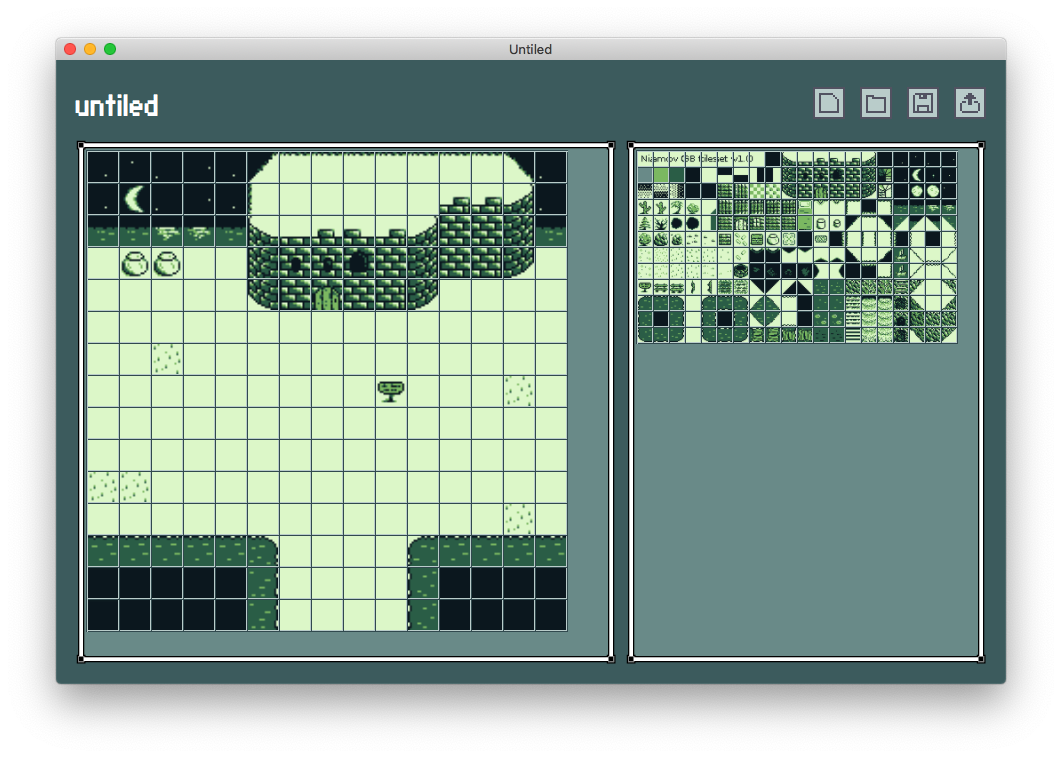Select the crescent moon tile from the tileset

[919, 173]
